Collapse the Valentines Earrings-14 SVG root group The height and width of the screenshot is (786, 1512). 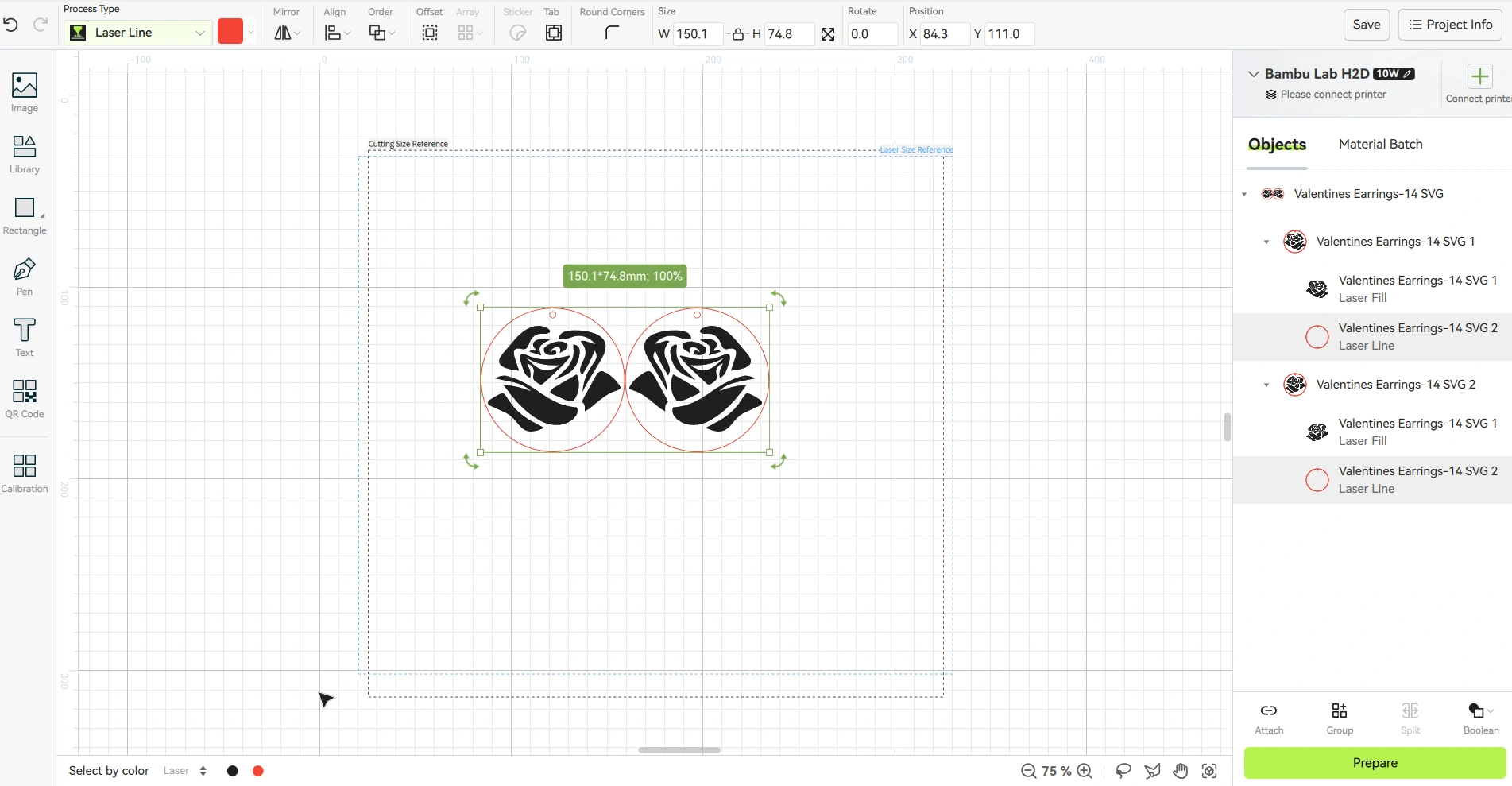1244,194
